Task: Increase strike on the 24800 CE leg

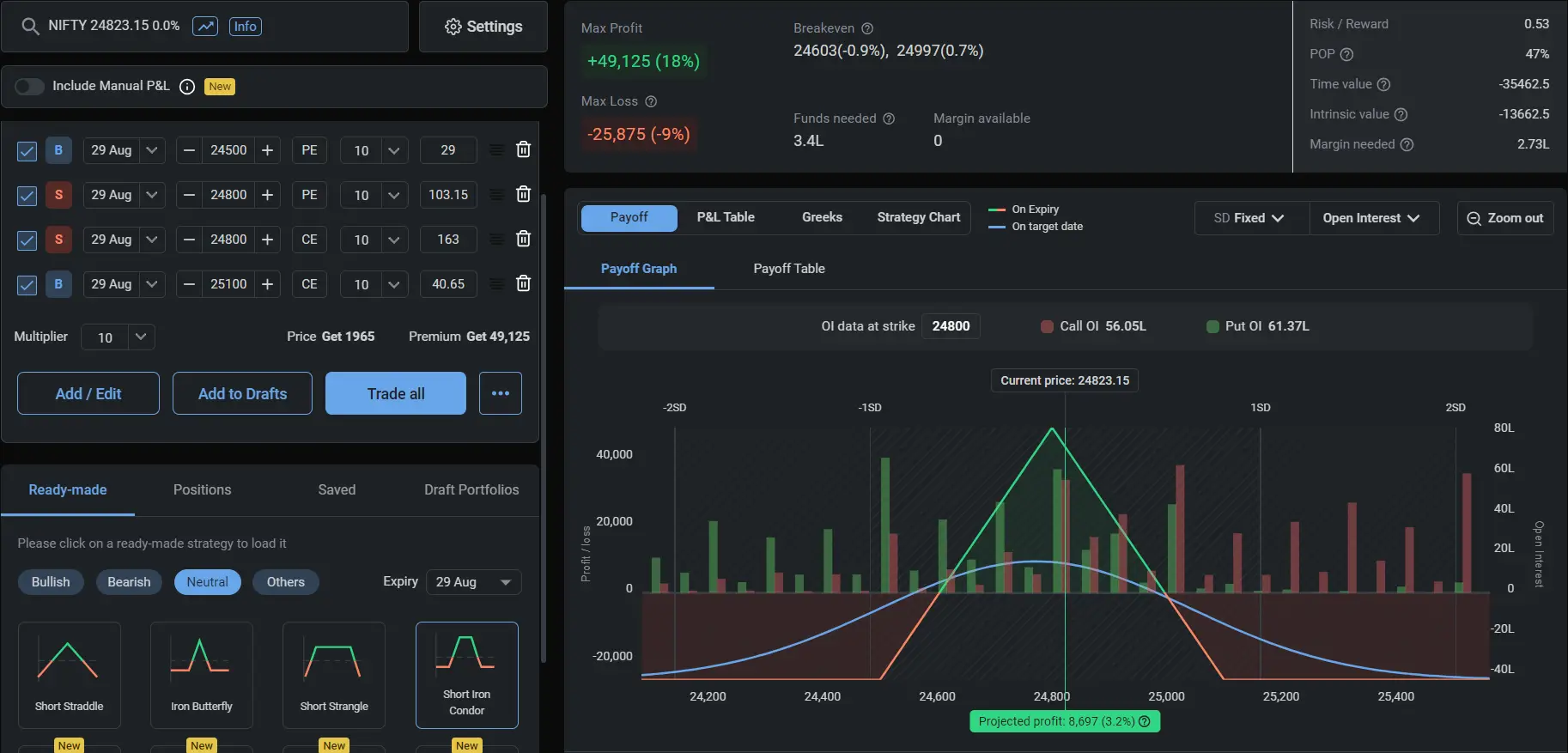Action: tap(267, 240)
